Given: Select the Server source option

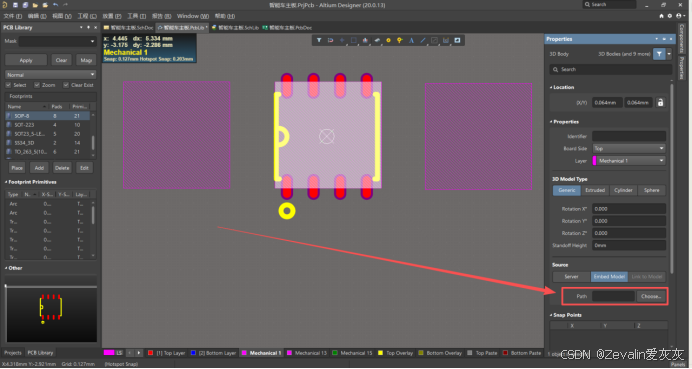Looking at the screenshot, I should (571, 277).
